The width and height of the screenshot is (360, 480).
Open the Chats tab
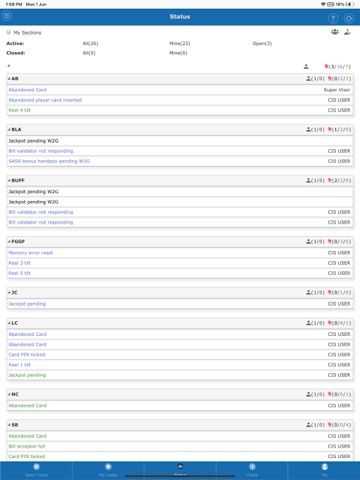click(x=252, y=470)
